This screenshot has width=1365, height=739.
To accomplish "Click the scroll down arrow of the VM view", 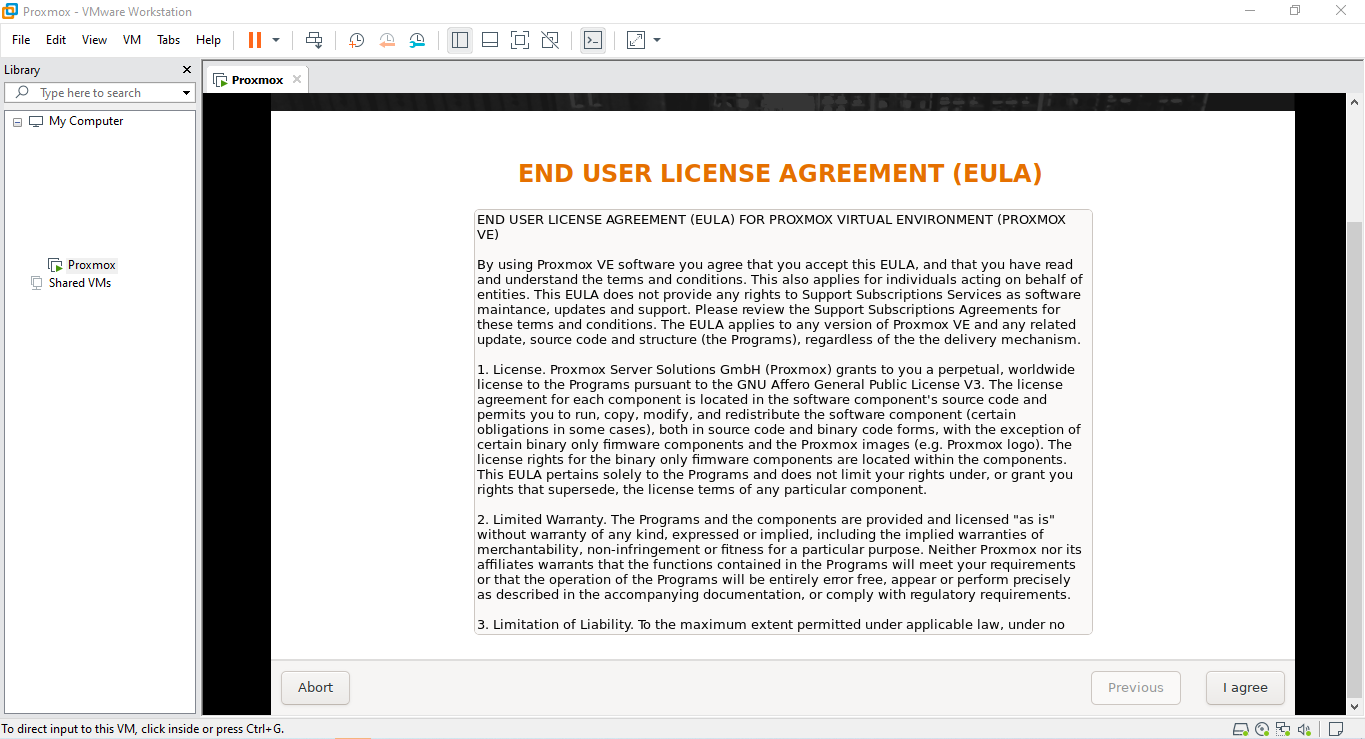I will click(x=1355, y=708).
